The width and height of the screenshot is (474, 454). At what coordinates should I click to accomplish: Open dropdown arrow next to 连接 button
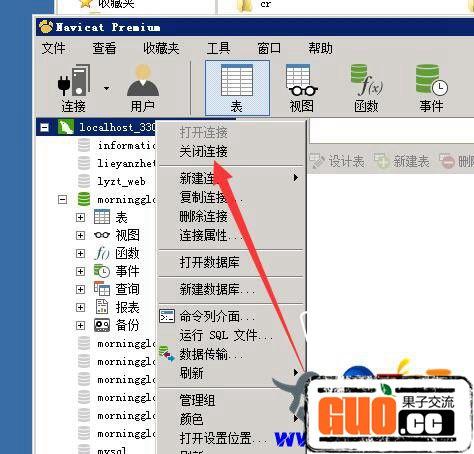pos(106,88)
